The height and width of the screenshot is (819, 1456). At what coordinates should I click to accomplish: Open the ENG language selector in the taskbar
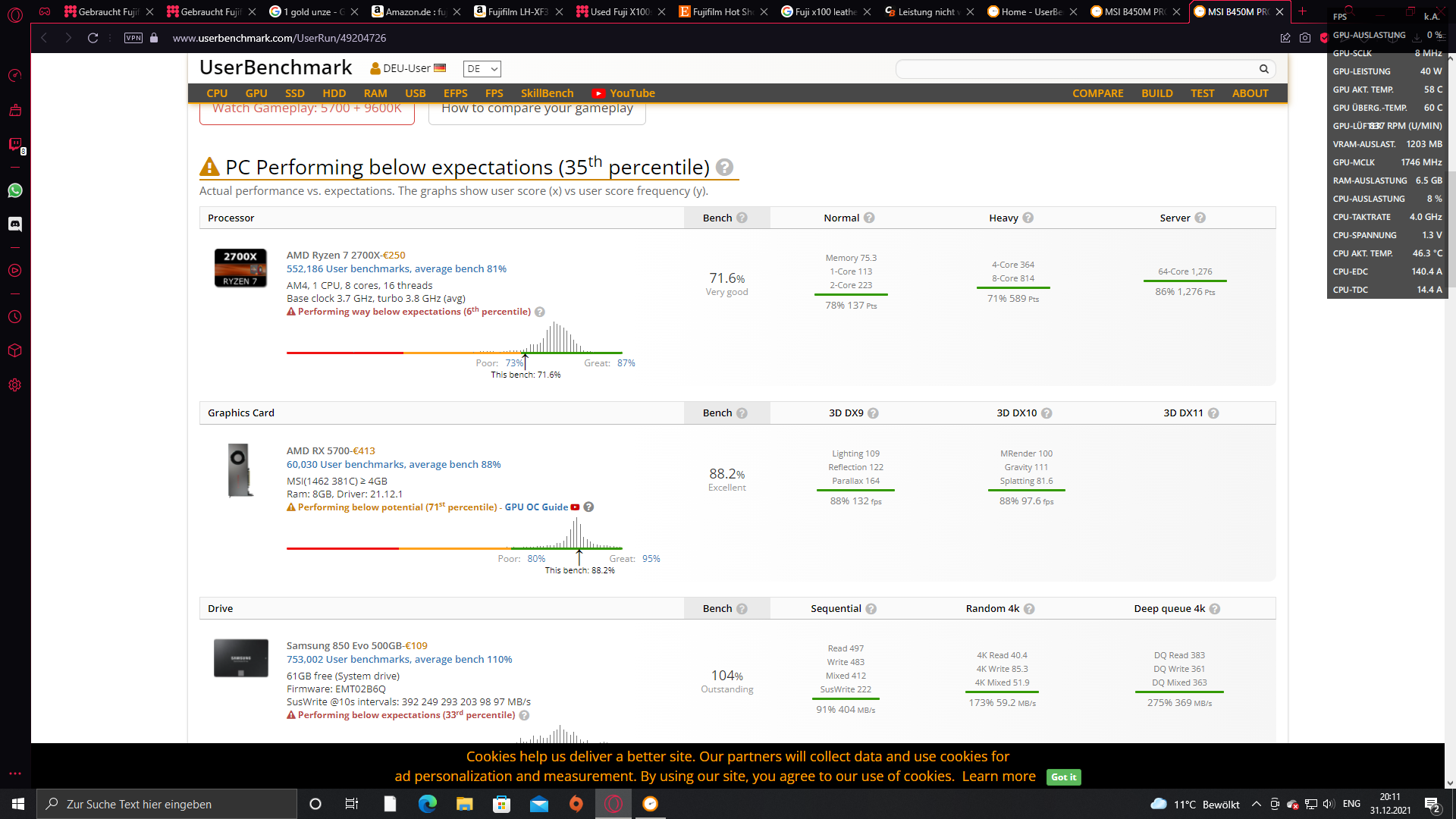(x=1351, y=804)
